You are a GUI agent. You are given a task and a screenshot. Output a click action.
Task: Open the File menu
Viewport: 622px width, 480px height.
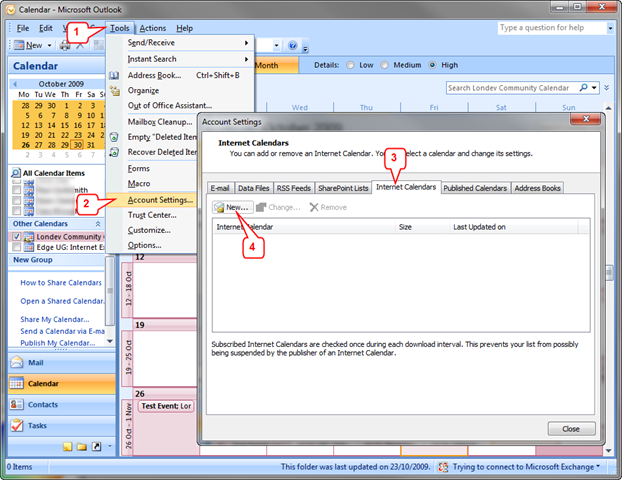click(23, 28)
